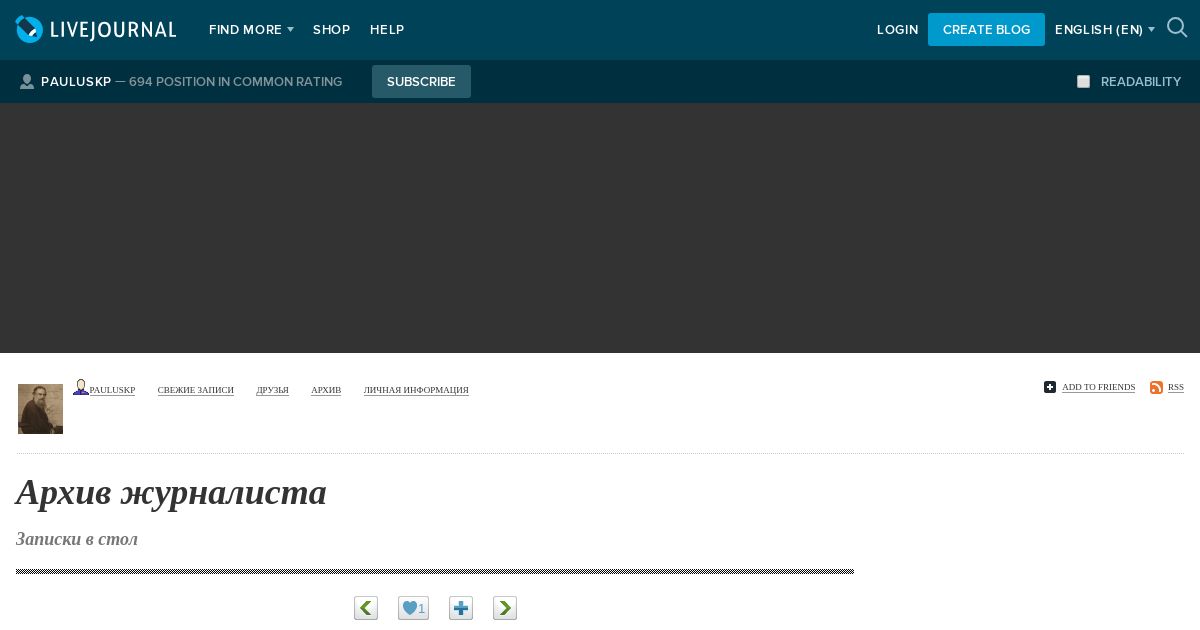
Task: Click the pauluskp link beside avatar
Action: 112,390
